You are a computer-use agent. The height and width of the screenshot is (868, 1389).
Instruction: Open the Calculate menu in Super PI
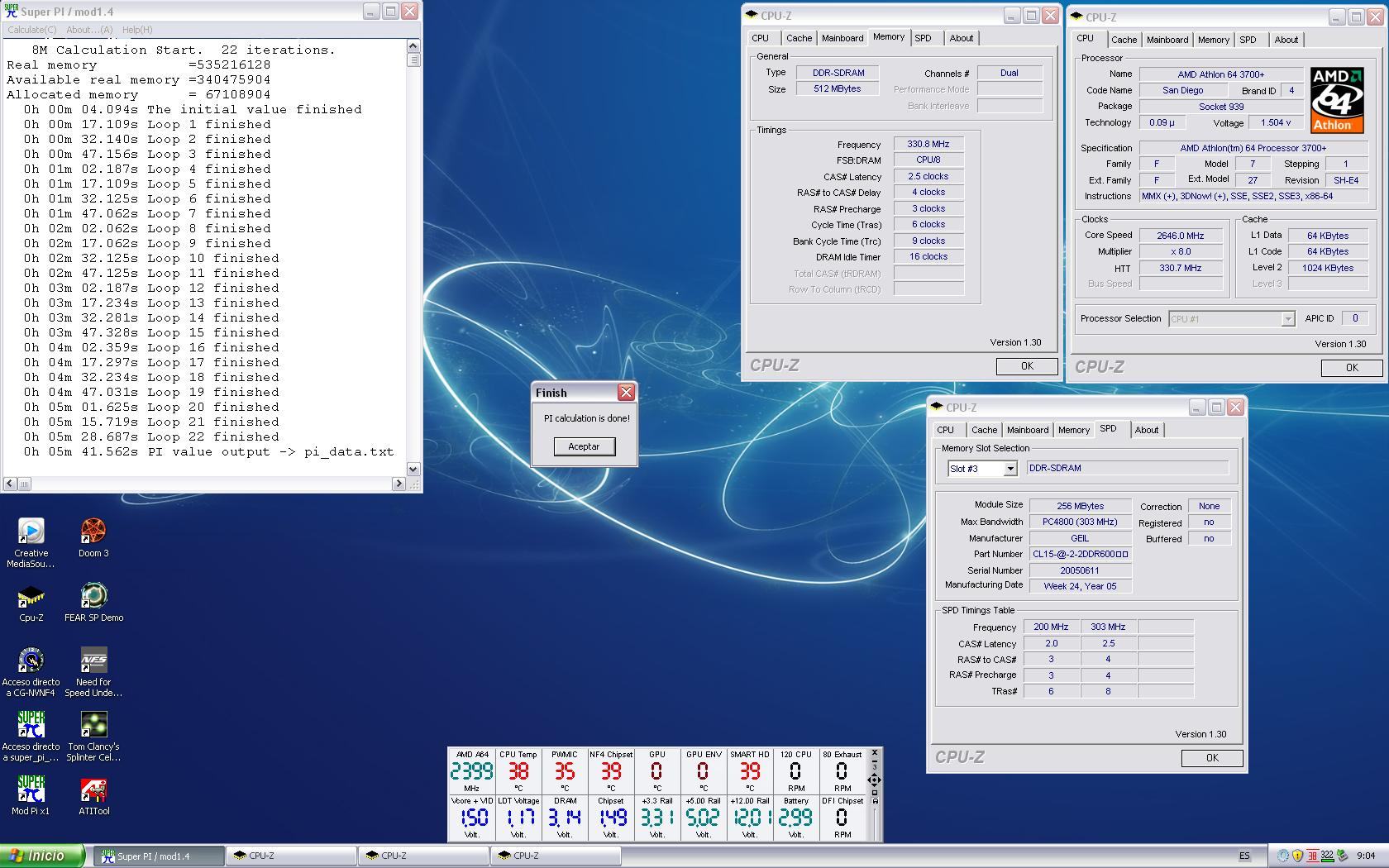32,30
